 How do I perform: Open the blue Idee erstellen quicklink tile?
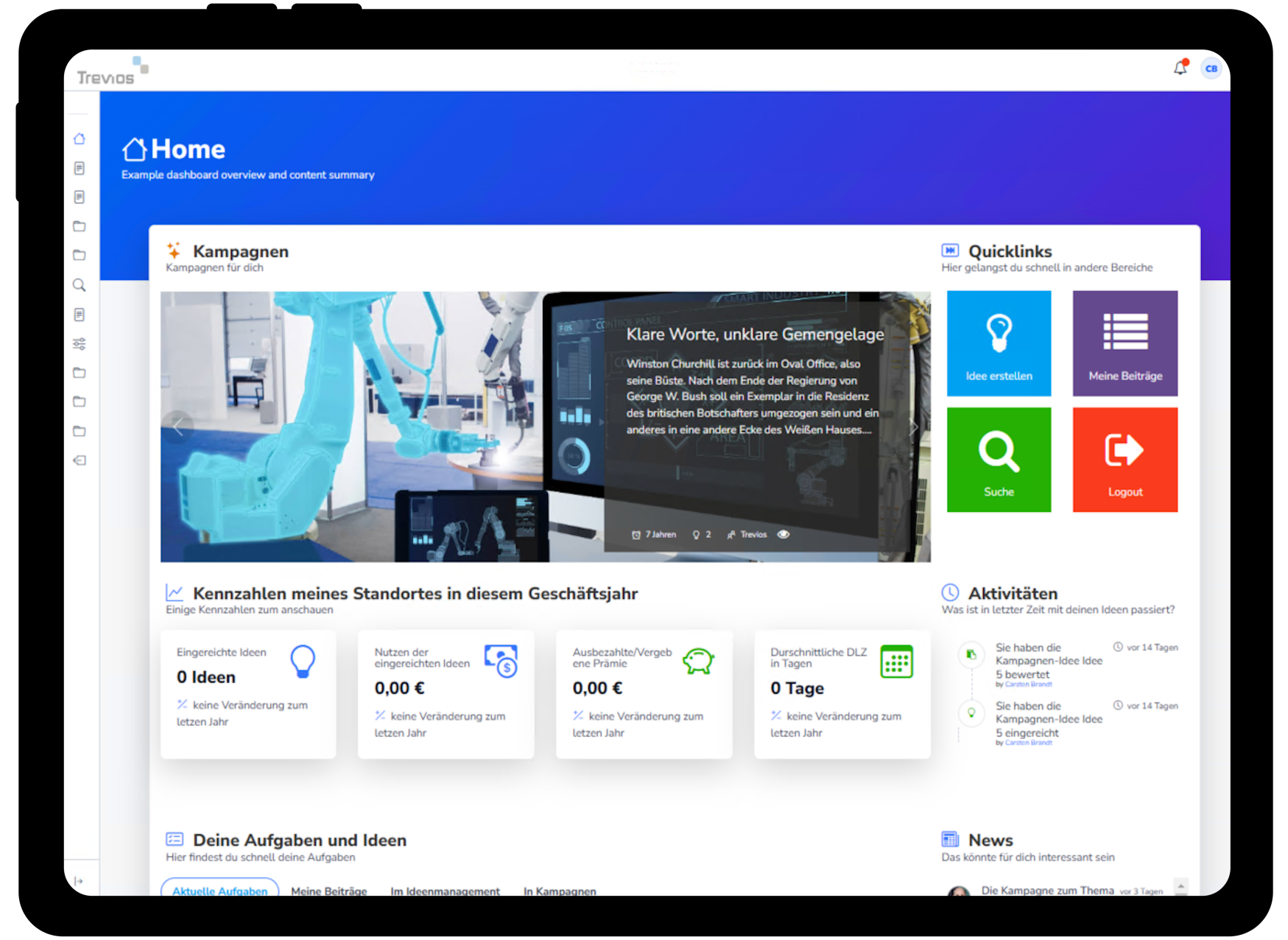[x=999, y=343]
